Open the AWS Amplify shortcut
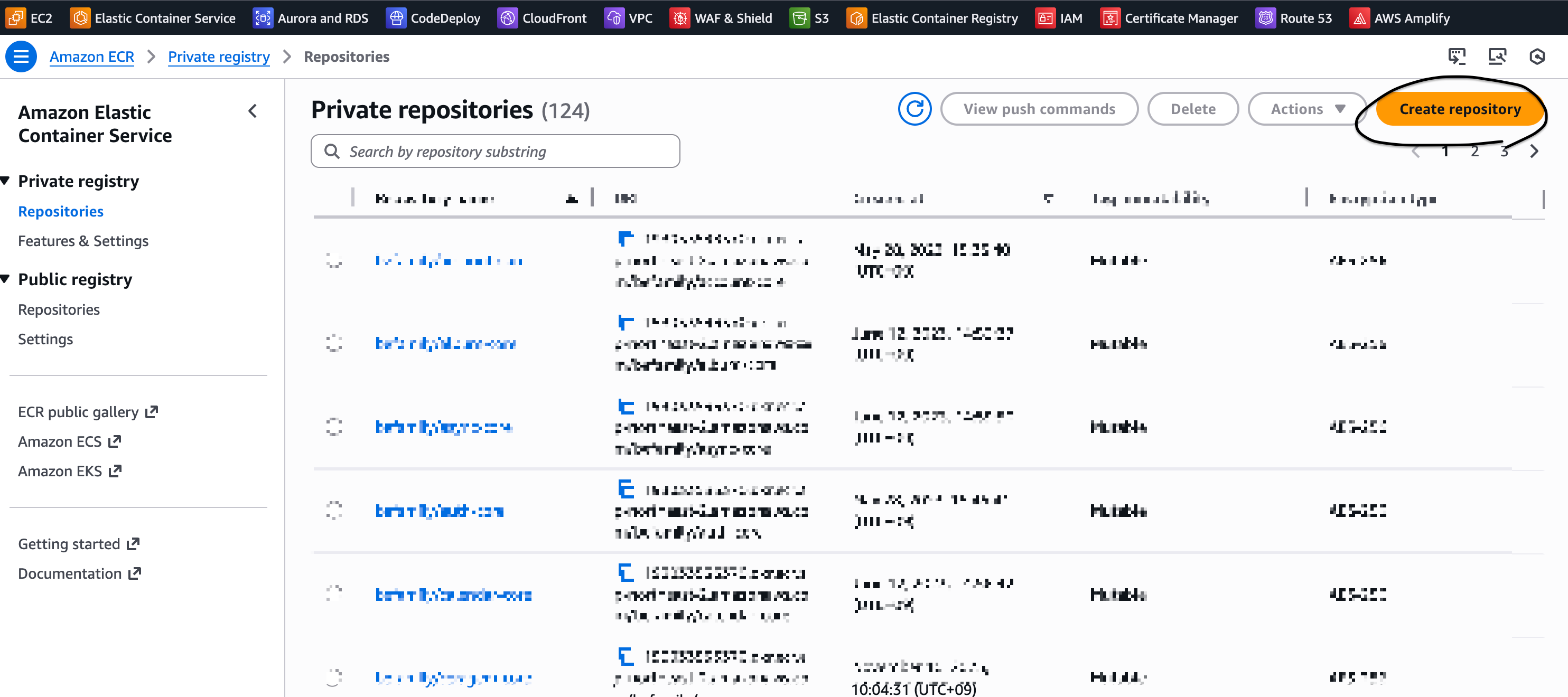The width and height of the screenshot is (1568, 697). pyautogui.click(x=1400, y=18)
